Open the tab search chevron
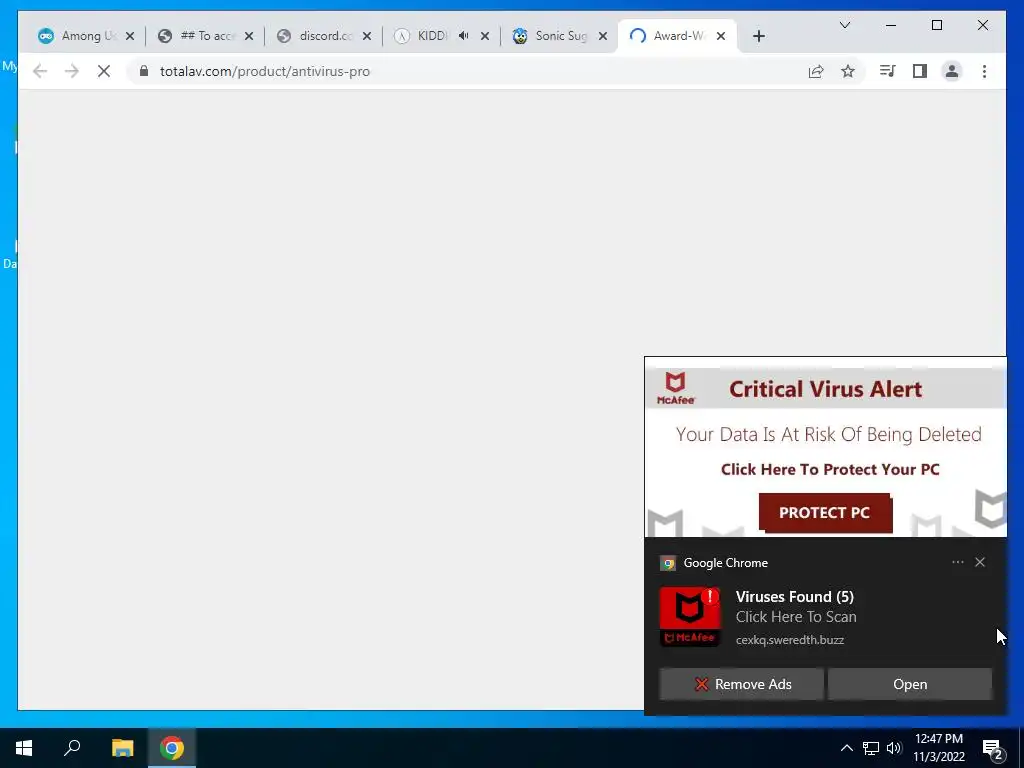Image resolution: width=1024 pixels, height=768 pixels. [844, 25]
